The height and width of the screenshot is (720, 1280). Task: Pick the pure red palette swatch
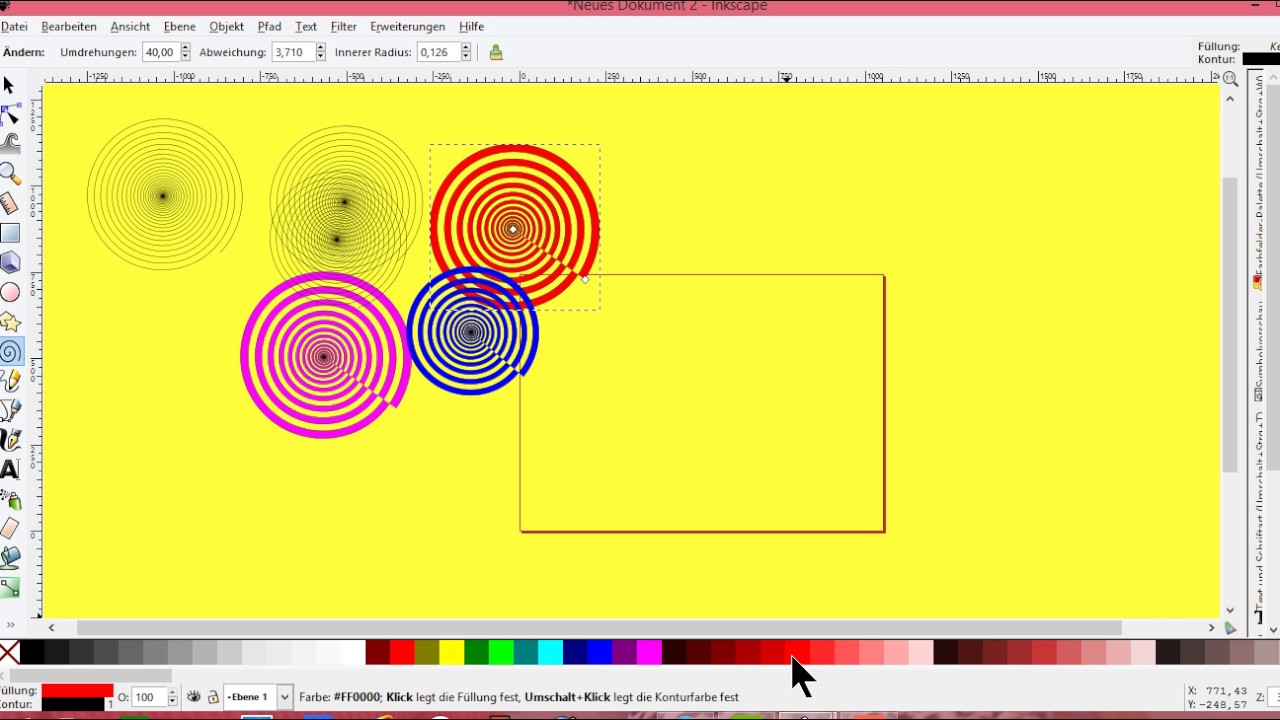pyautogui.click(x=402, y=653)
